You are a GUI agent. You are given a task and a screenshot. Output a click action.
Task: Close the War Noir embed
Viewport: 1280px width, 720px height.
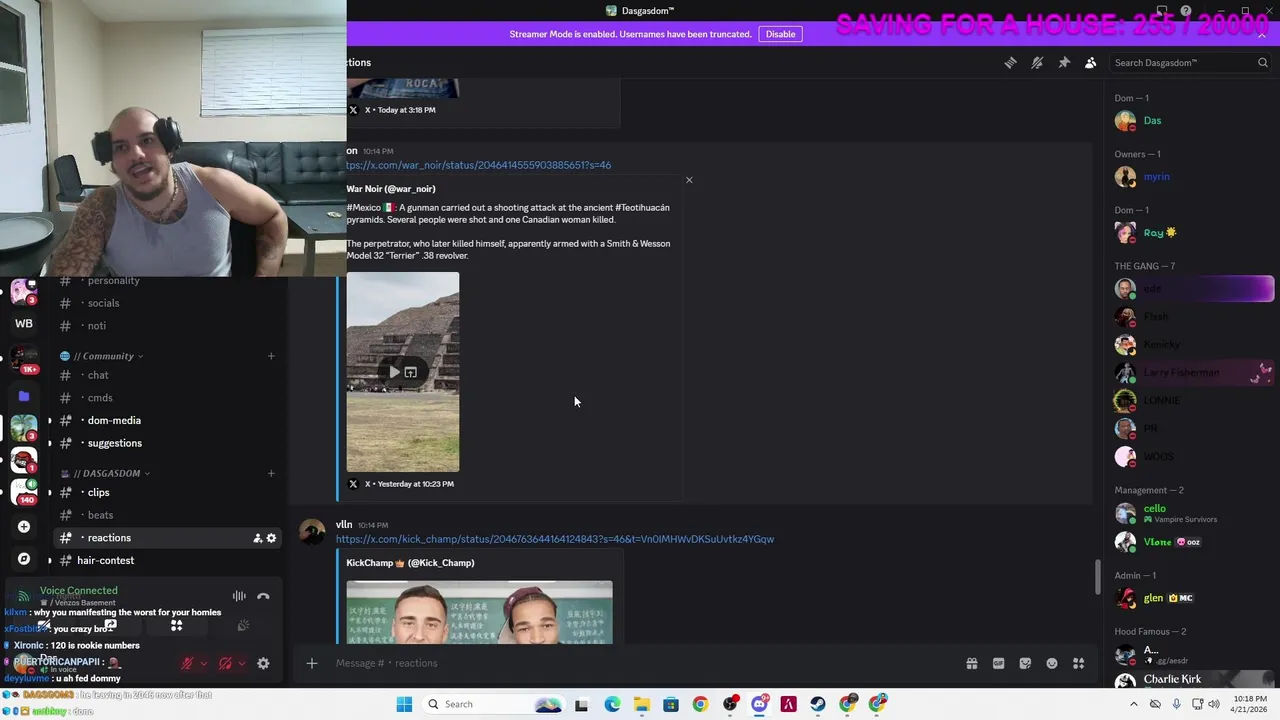coord(689,180)
